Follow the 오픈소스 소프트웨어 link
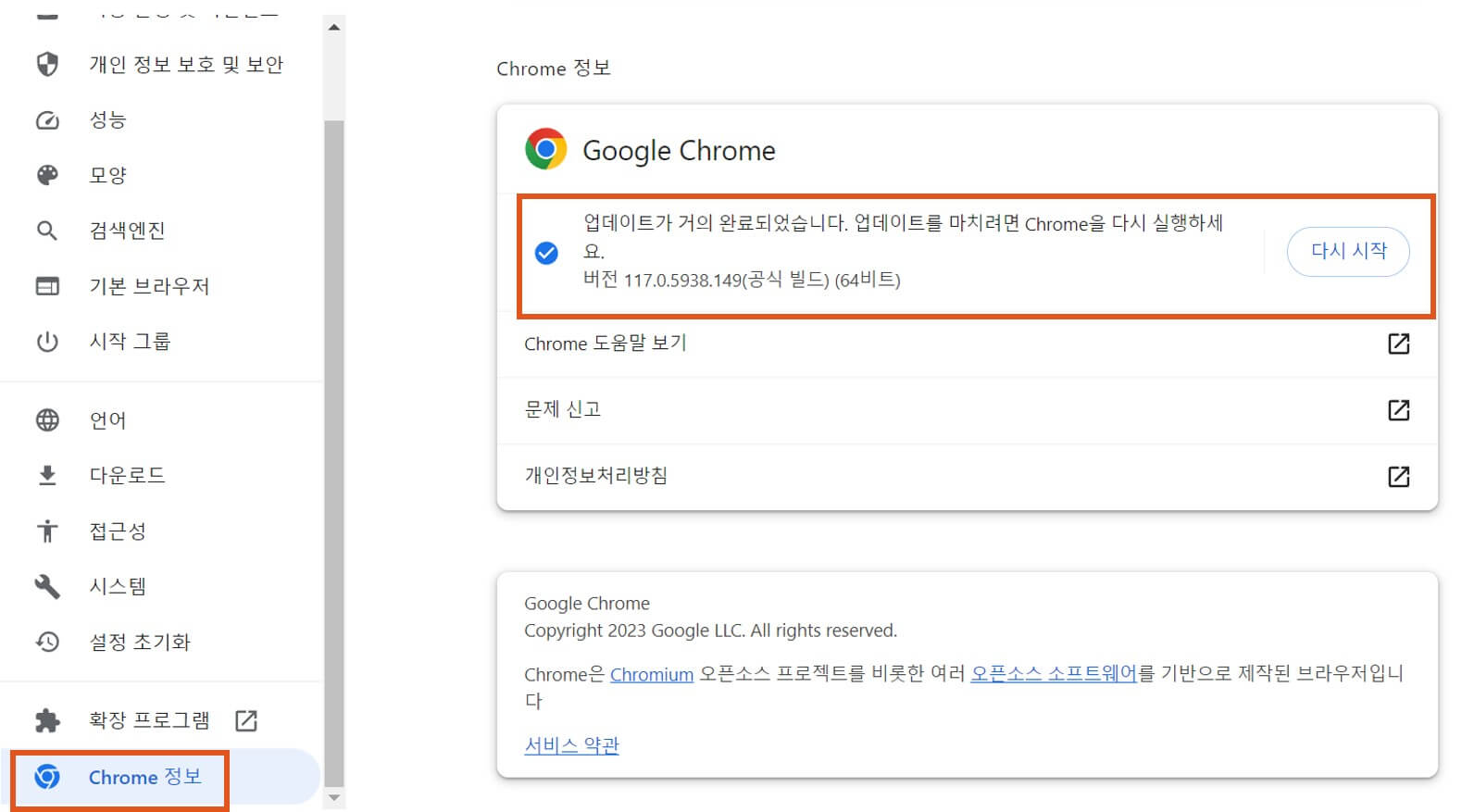 click(1054, 673)
